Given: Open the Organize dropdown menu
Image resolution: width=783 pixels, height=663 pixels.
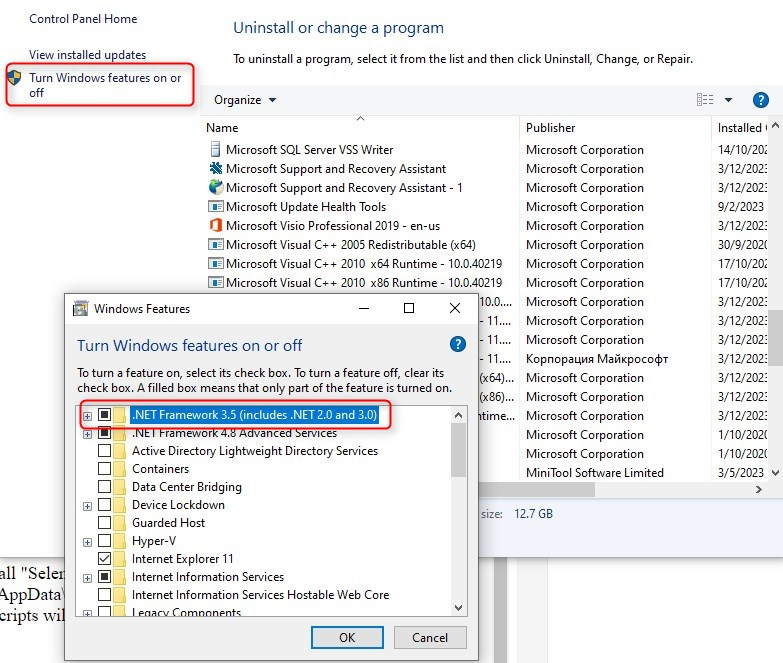Looking at the screenshot, I should [x=245, y=100].
